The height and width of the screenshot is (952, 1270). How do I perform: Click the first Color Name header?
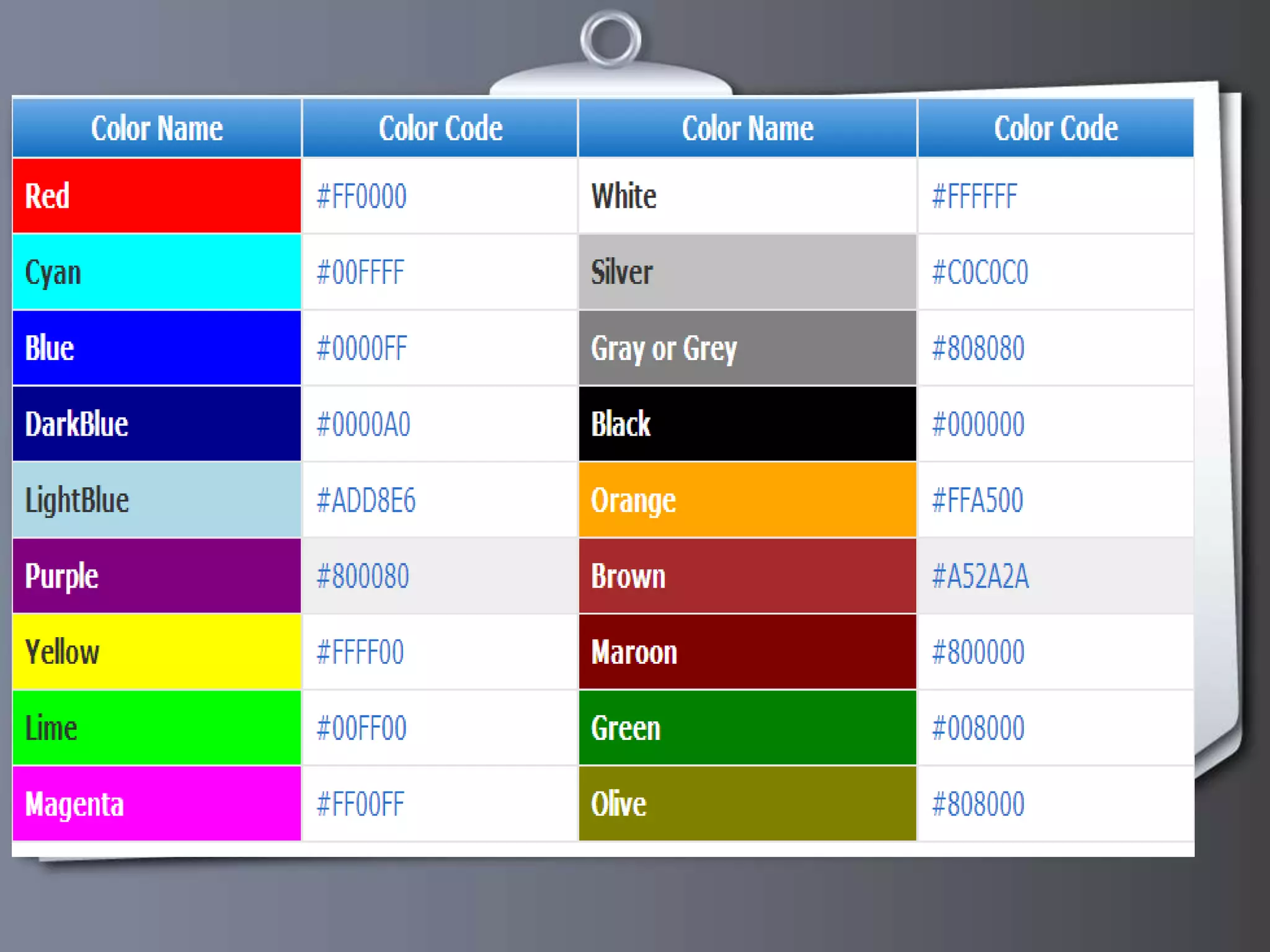coord(157,128)
